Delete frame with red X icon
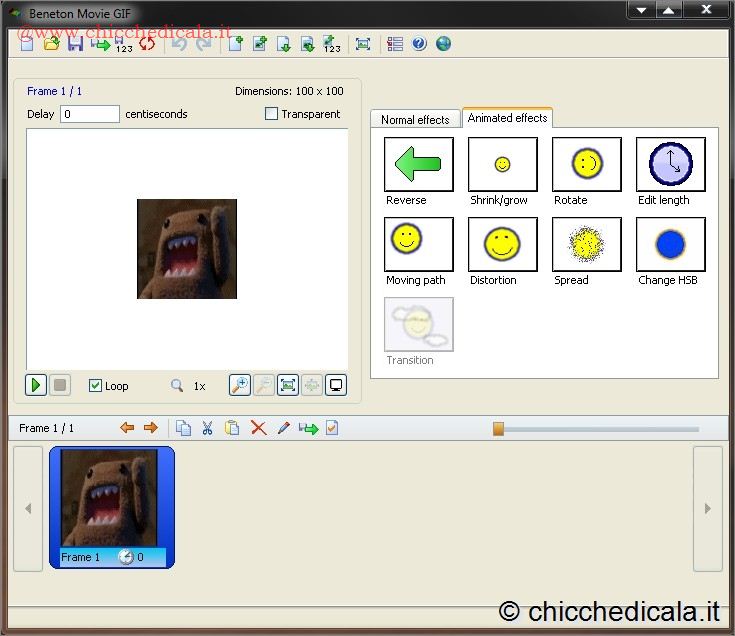 pyautogui.click(x=258, y=428)
